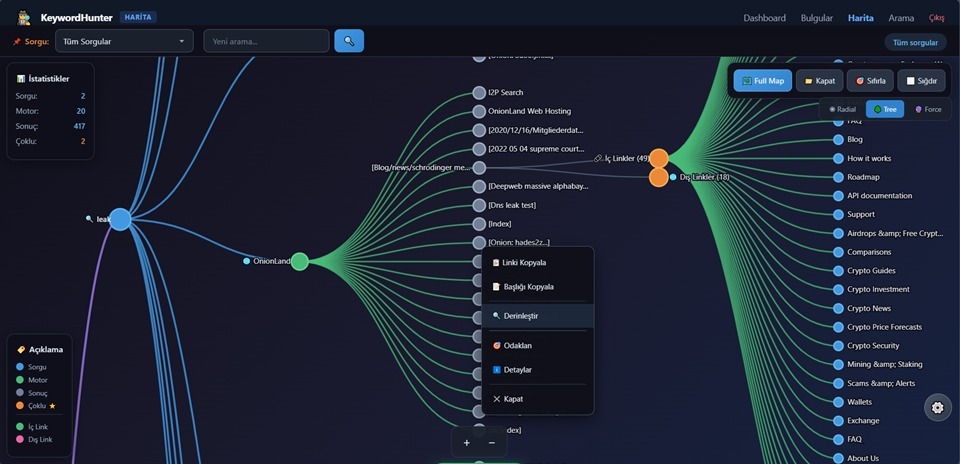
Task: Click the About Us node circle
Action: tap(838, 458)
